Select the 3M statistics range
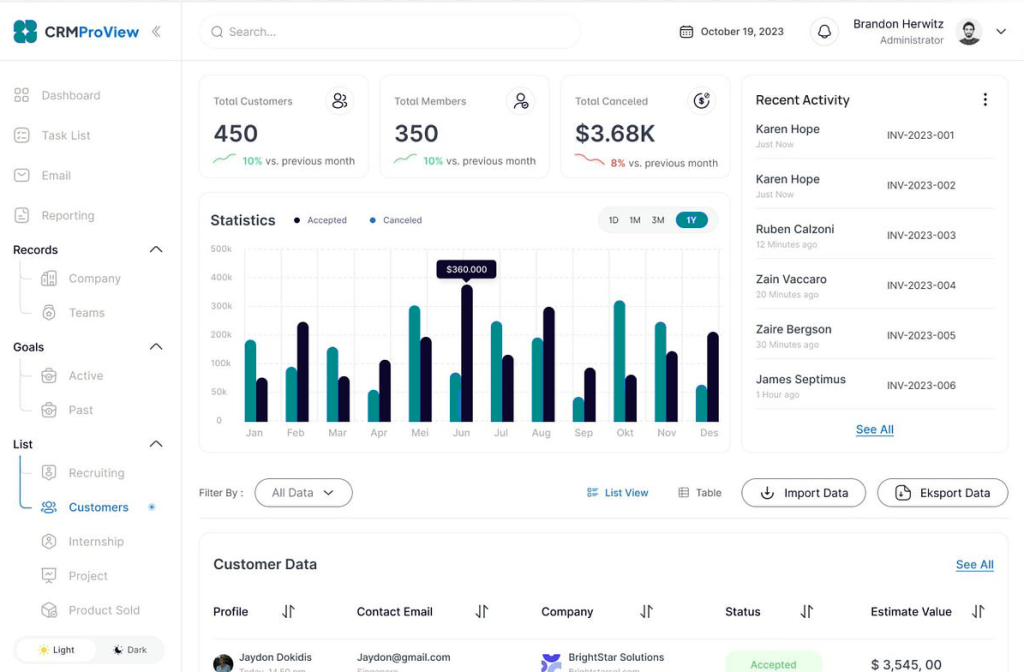This screenshot has height=672, width=1024. pos(658,220)
